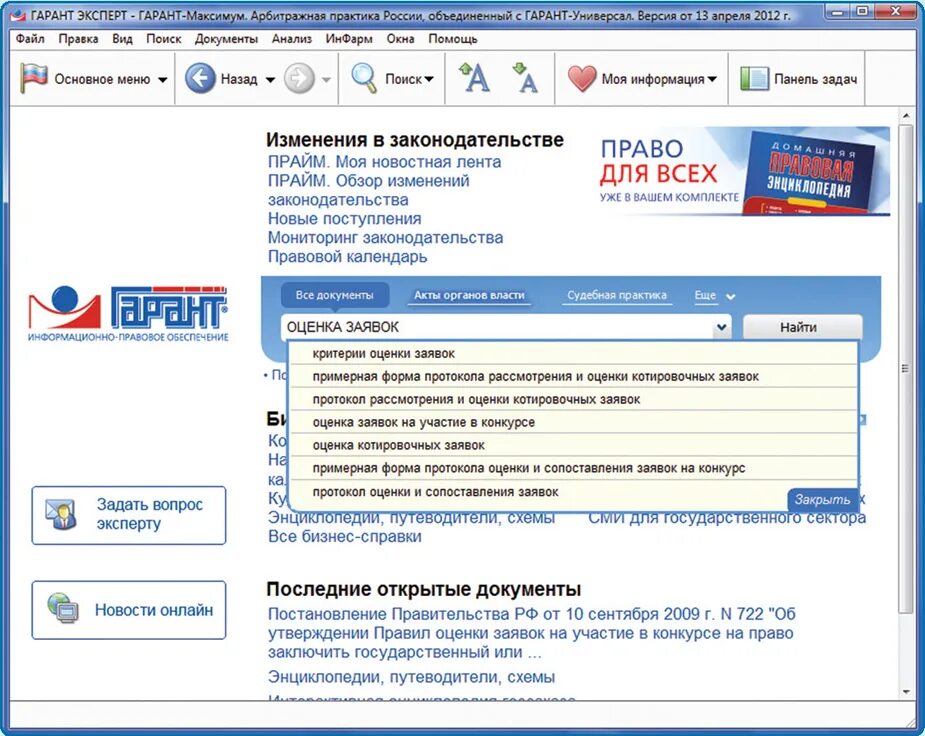Click the magnifying glass Search icon
The image size is (925, 736).
coord(363,78)
